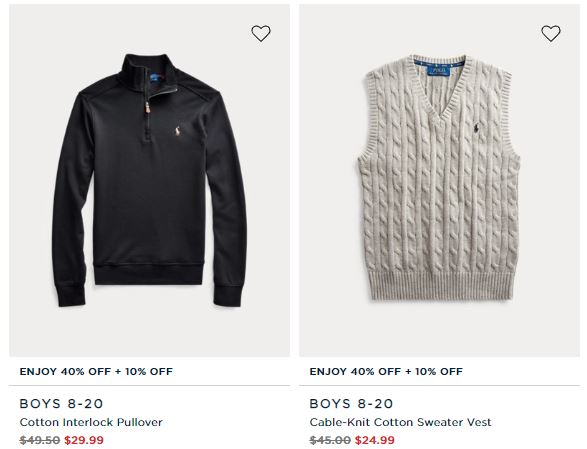Open the gray cable-knit sweater vest image
Viewport: 587px width, 449px height.
439,180
